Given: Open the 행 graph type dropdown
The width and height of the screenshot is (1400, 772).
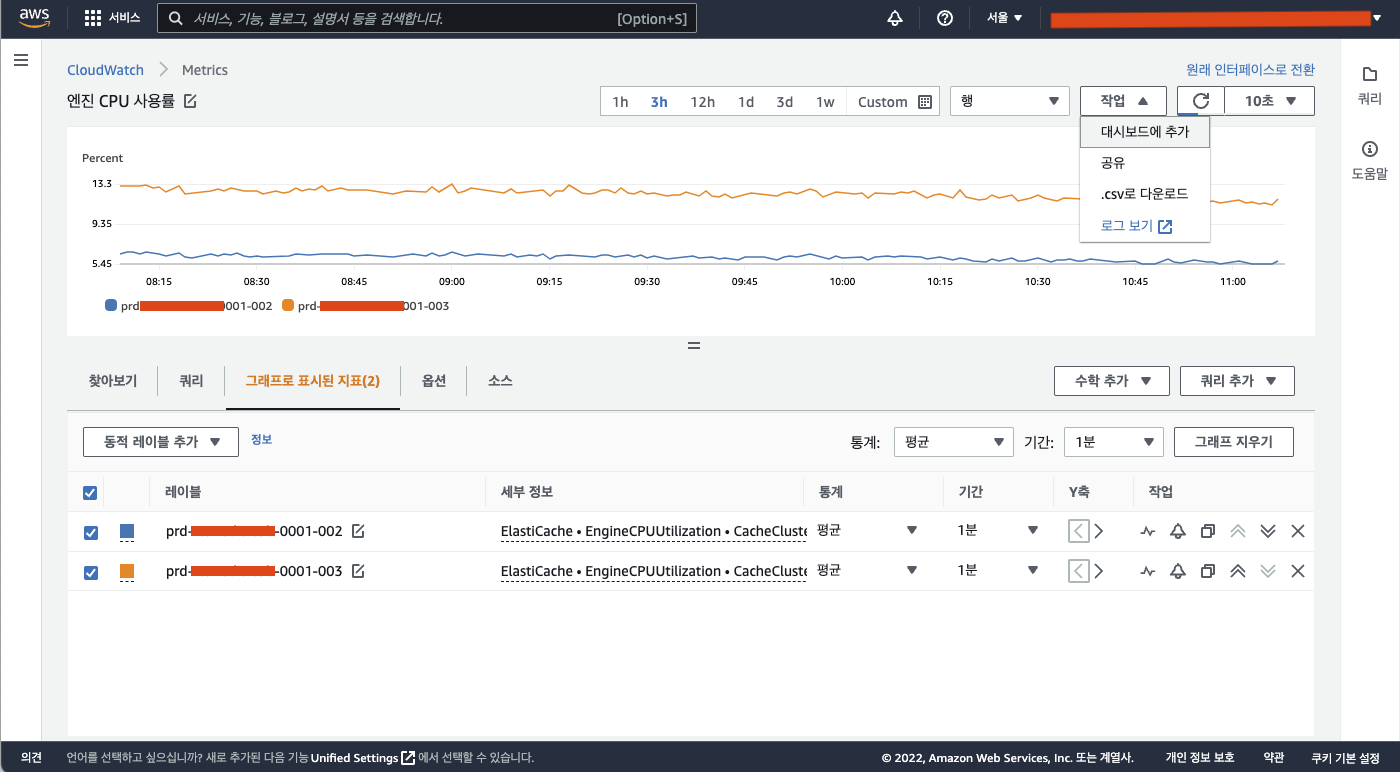Looking at the screenshot, I should (x=1009, y=101).
